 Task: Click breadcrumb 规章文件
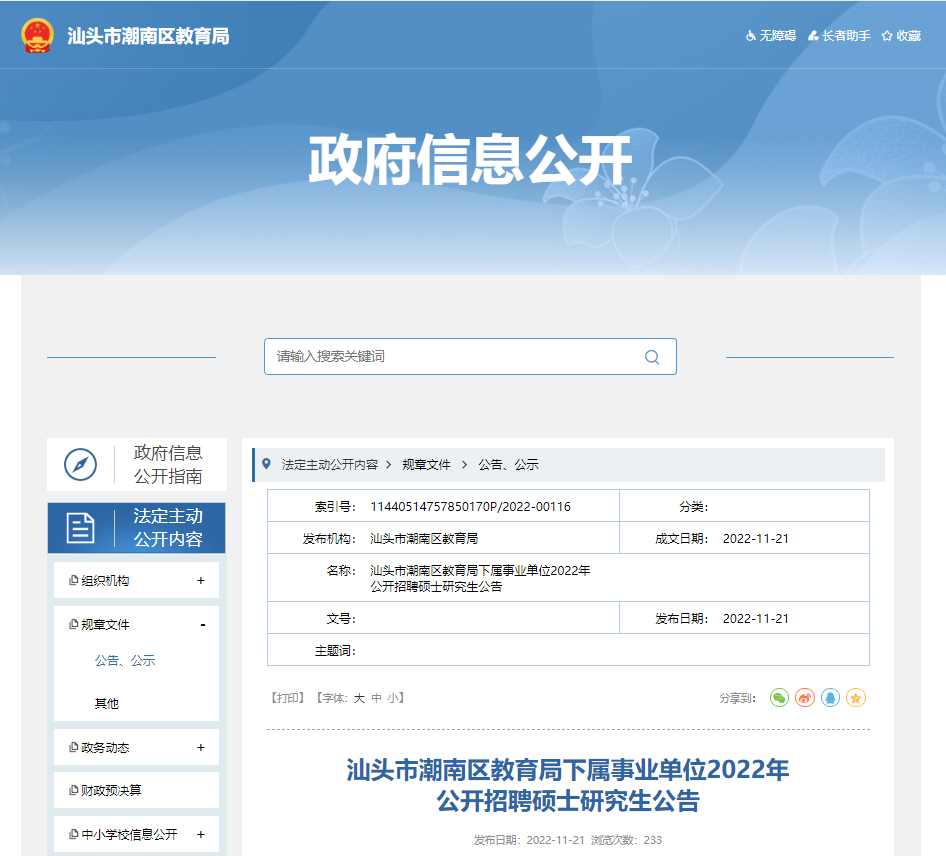(x=427, y=464)
